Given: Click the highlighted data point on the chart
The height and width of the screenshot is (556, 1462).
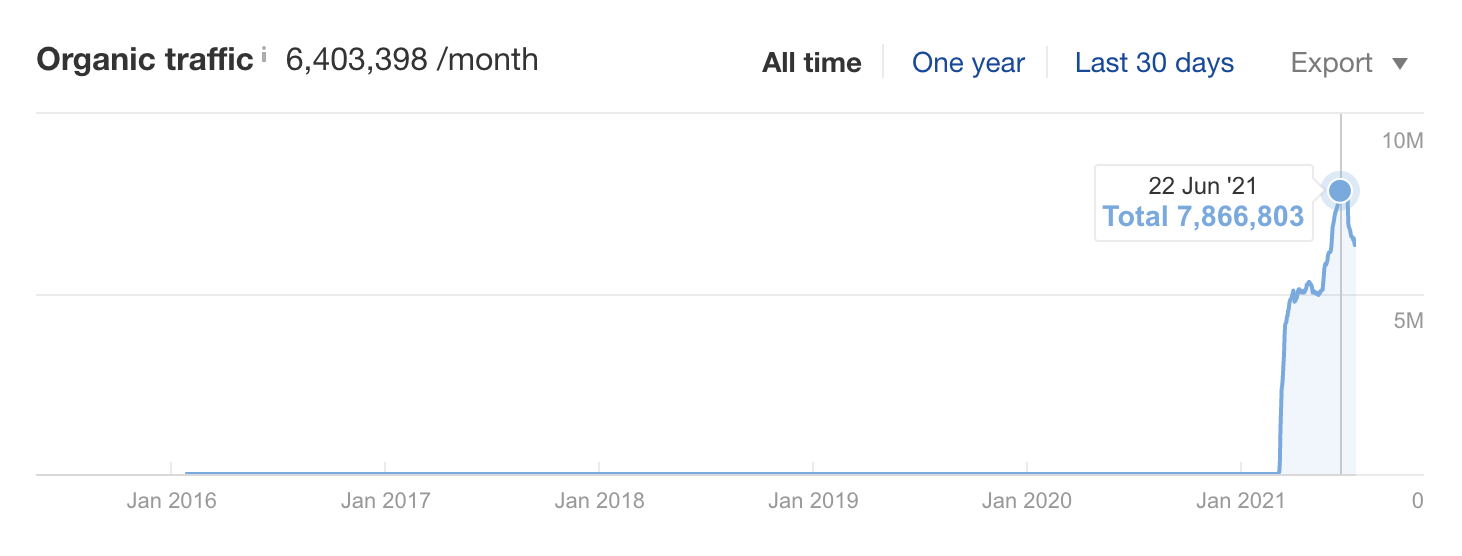Looking at the screenshot, I should click(1340, 190).
